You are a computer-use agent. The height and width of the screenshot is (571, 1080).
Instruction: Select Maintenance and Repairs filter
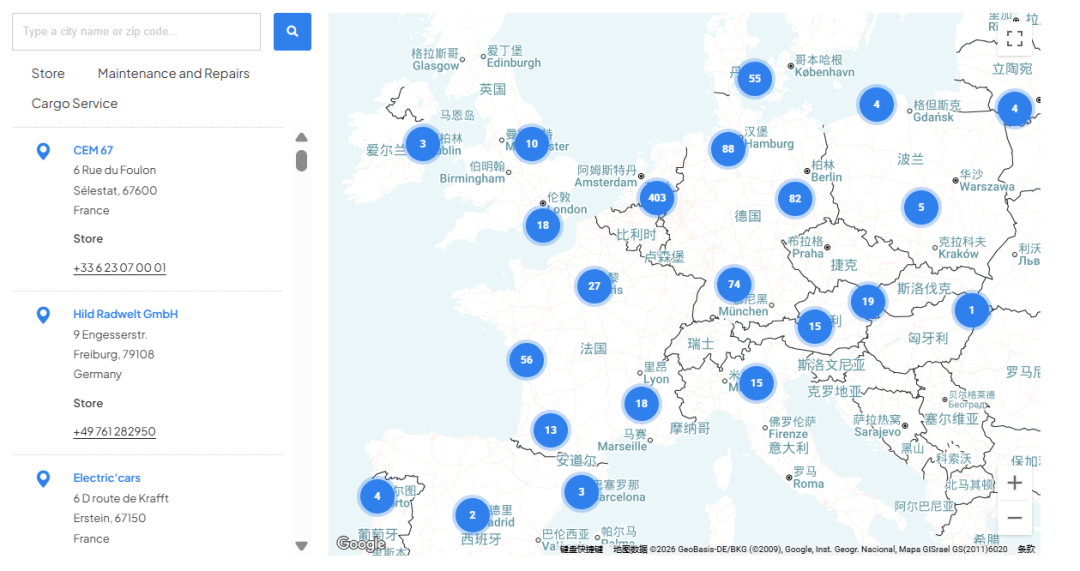(x=173, y=74)
